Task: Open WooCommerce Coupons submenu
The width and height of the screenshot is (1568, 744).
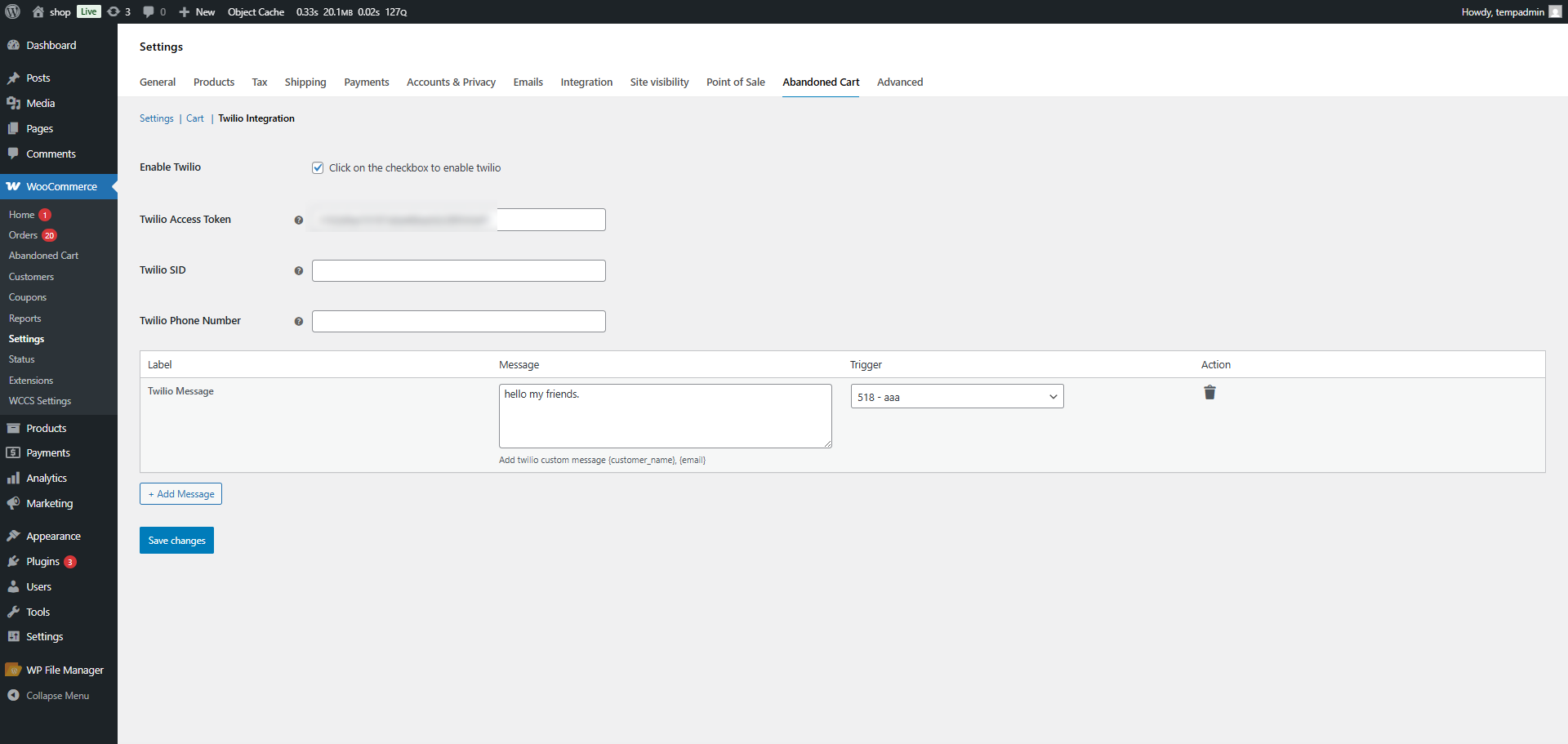Action: point(28,297)
